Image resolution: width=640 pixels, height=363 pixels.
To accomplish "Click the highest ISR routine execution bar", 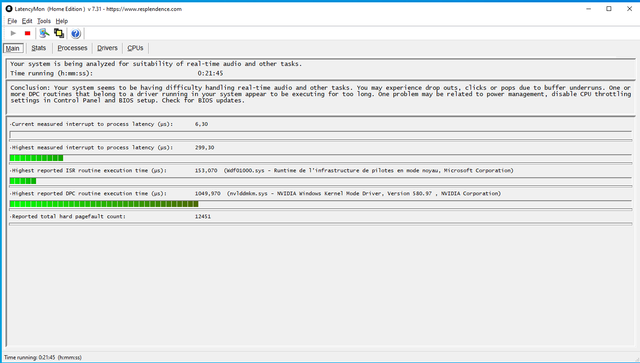I will (320, 181).
